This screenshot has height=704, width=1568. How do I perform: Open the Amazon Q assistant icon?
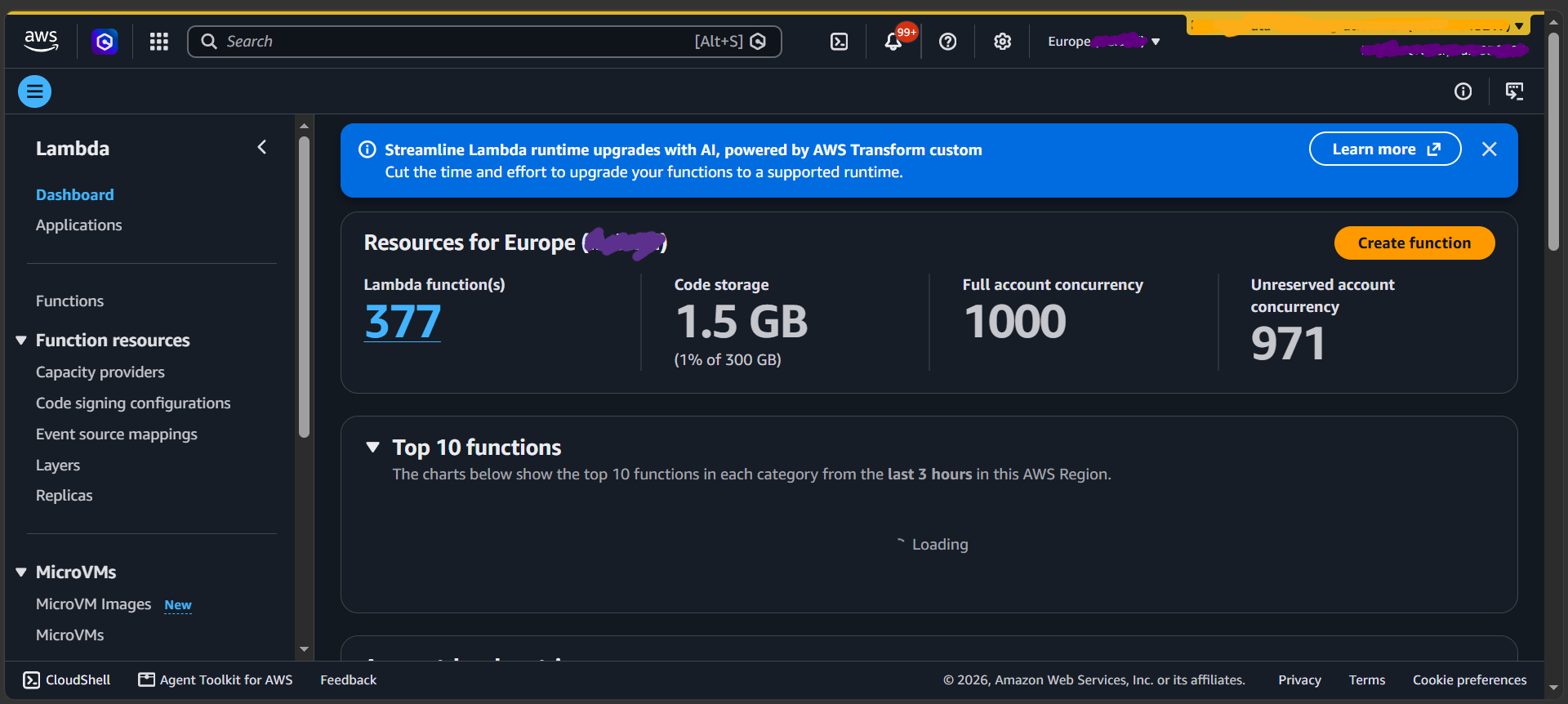point(105,41)
